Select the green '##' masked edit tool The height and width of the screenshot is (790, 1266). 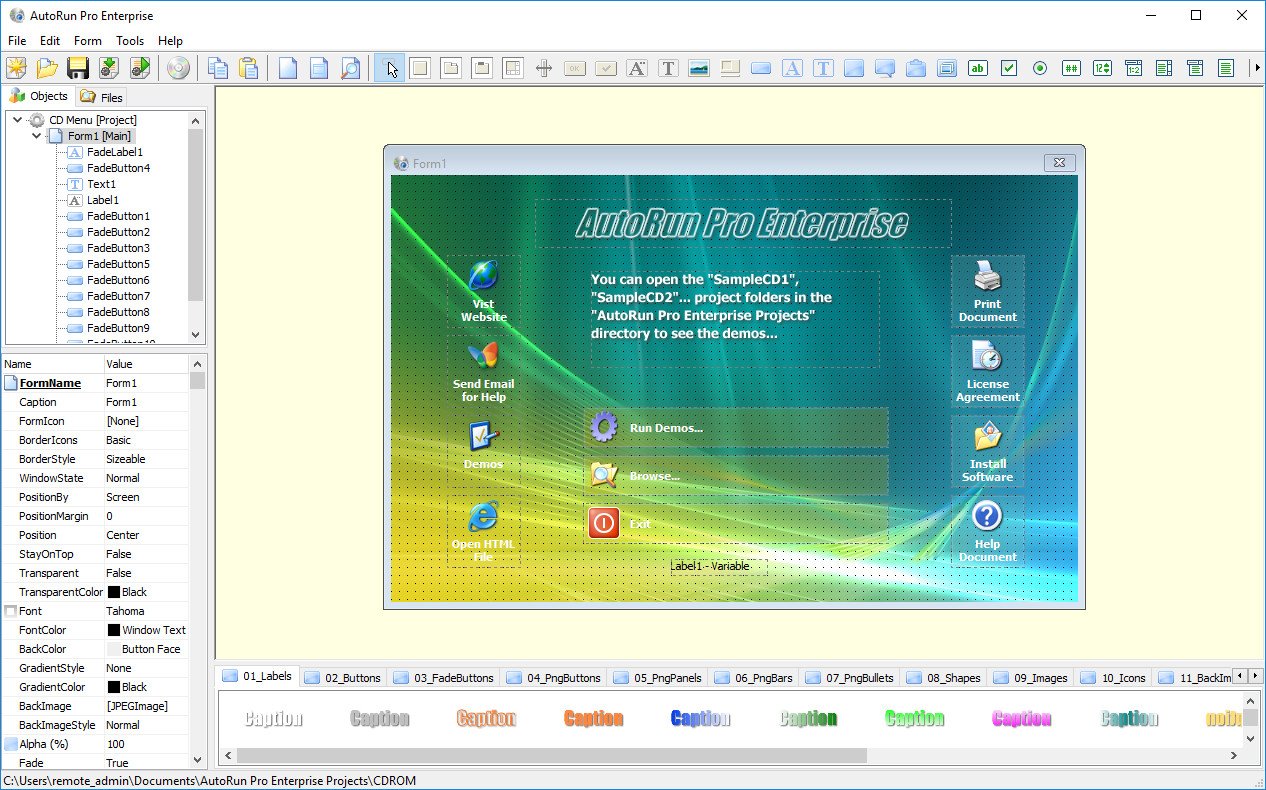coord(1071,68)
